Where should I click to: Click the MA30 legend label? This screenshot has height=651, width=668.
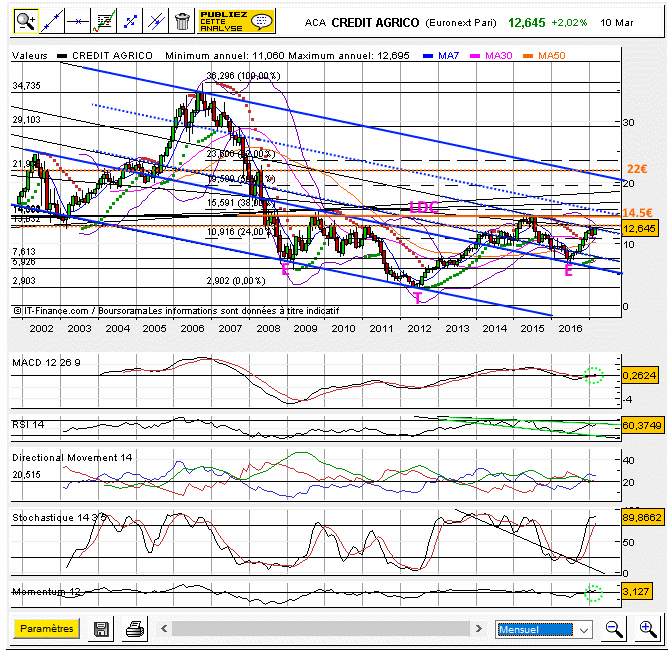tap(498, 56)
